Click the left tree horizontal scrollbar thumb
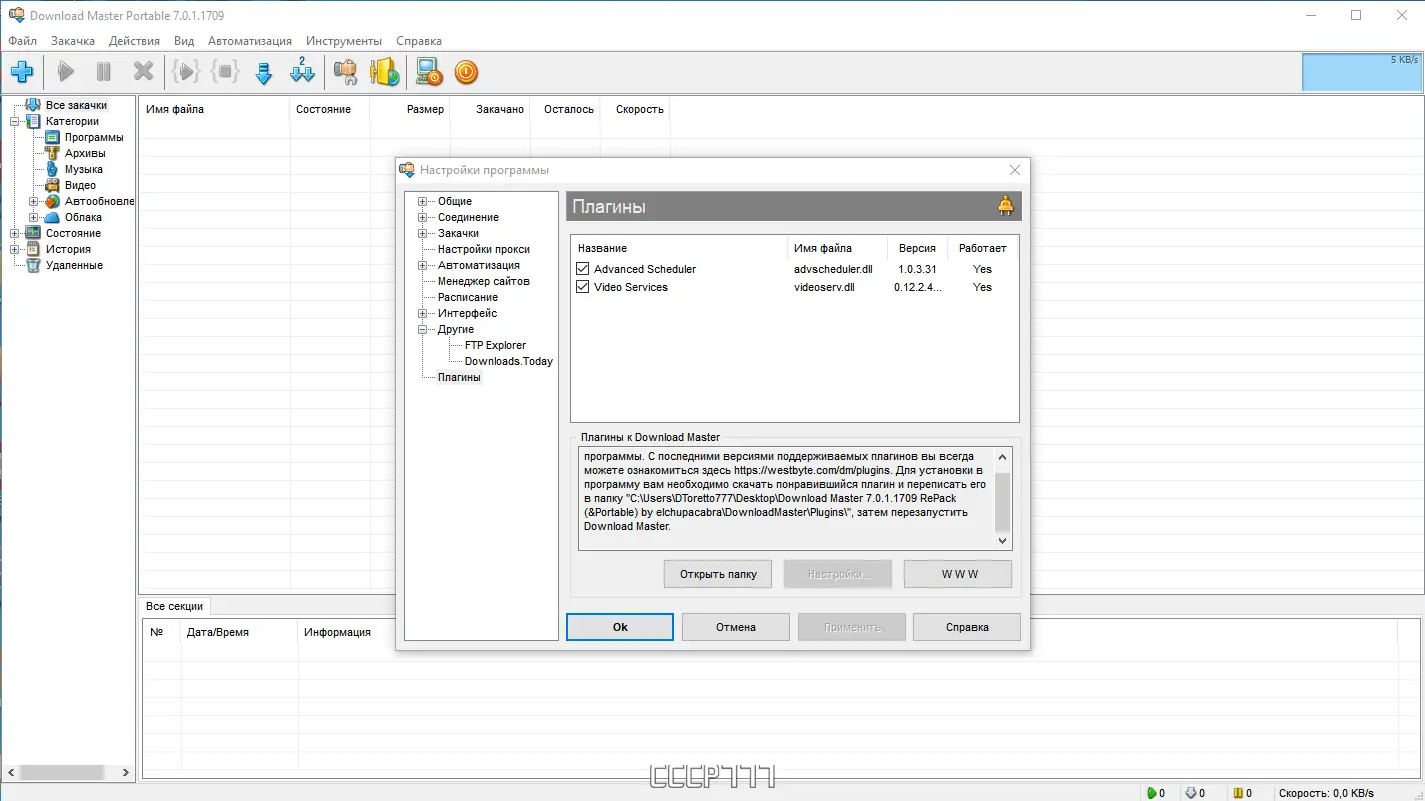Viewport: 1425px width, 801px height. tap(62, 773)
